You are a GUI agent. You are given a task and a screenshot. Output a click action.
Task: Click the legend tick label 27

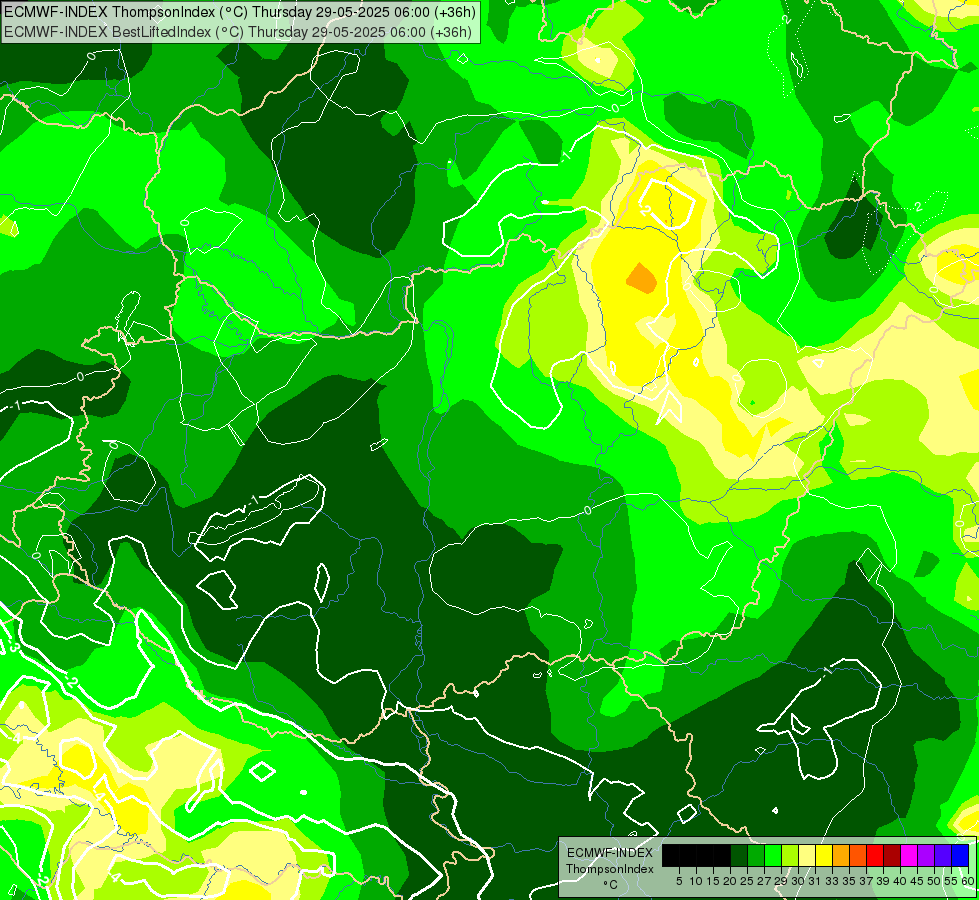point(764,881)
